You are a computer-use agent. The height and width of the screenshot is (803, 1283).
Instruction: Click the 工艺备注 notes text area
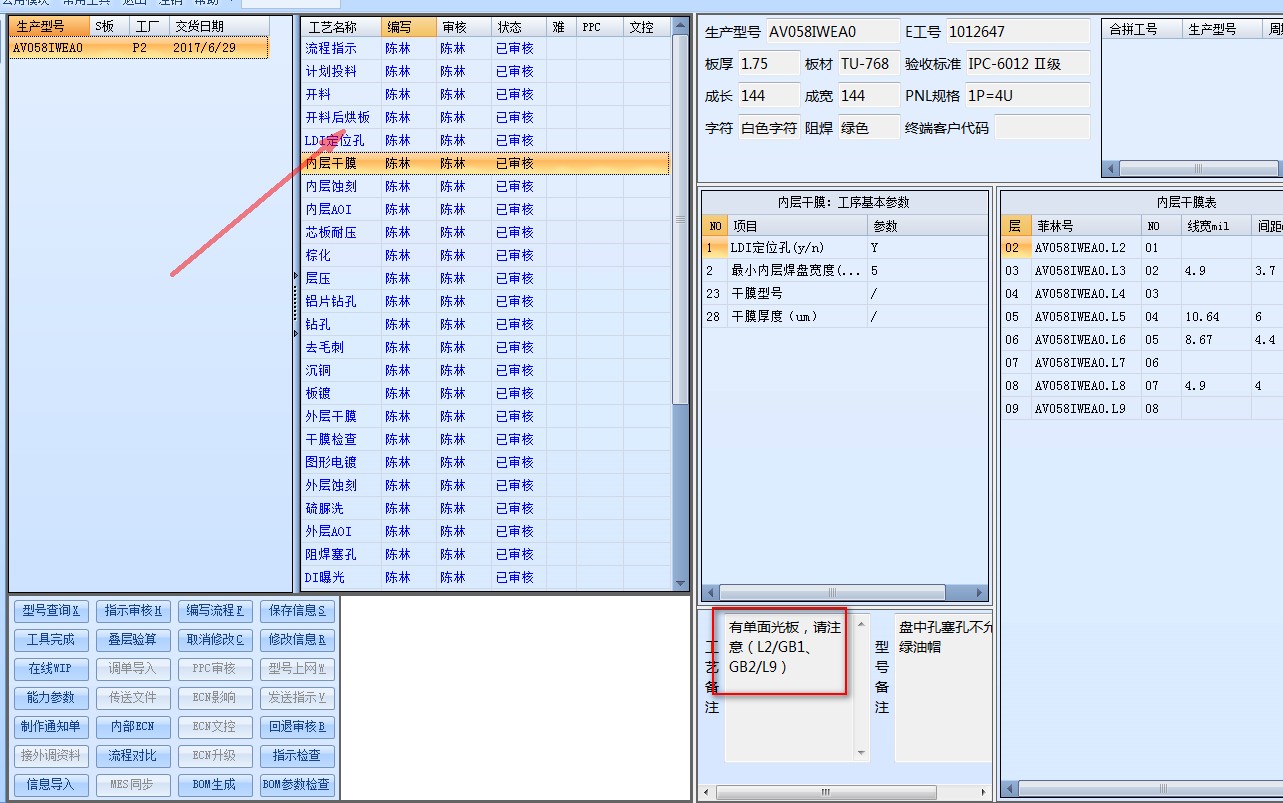(789, 687)
